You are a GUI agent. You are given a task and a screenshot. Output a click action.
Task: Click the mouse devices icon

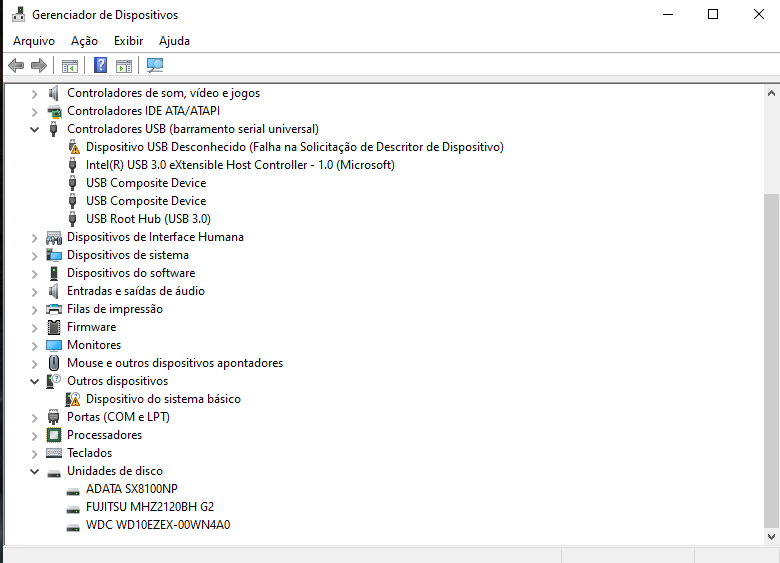click(x=54, y=363)
